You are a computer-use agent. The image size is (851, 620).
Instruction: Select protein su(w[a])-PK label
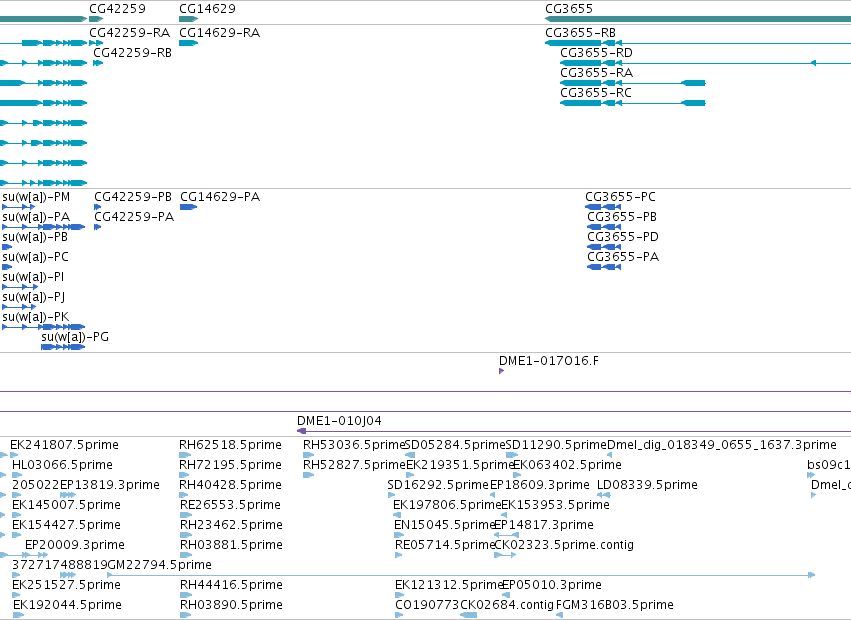[36, 317]
